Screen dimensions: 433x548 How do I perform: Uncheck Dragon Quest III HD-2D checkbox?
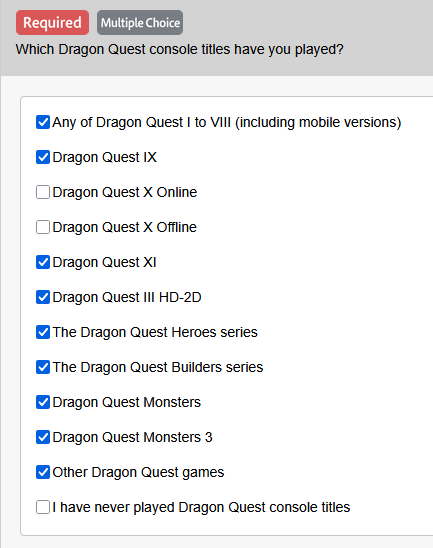click(43, 297)
